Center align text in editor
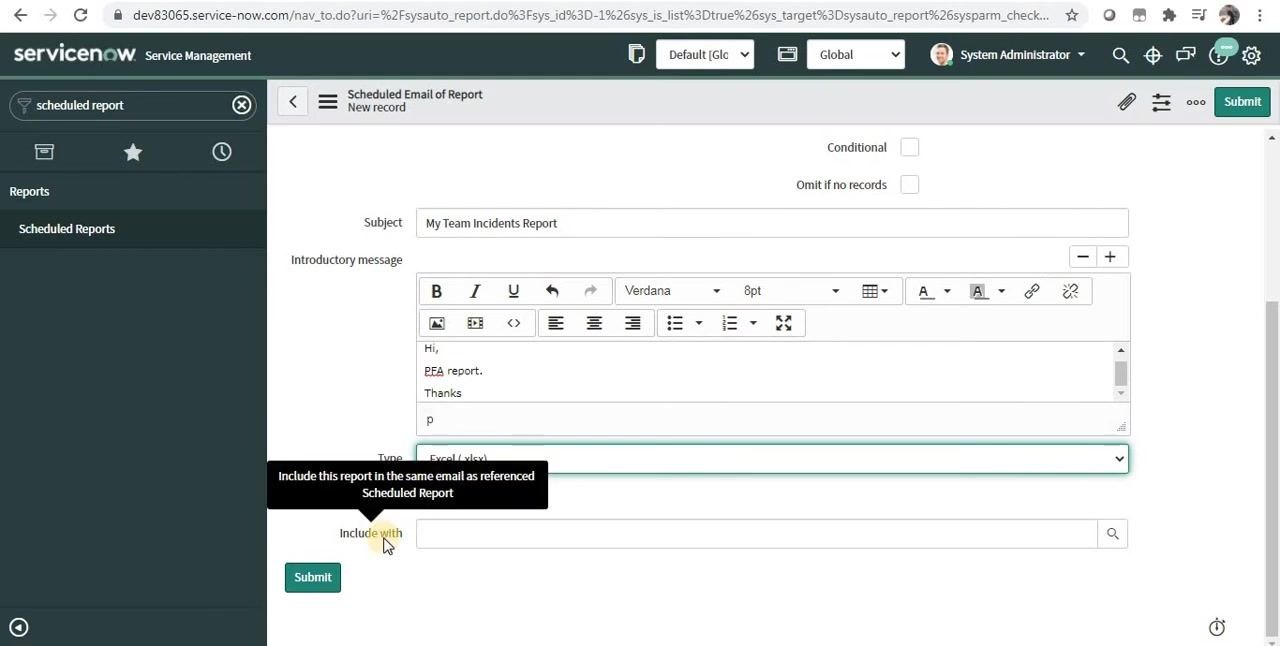 coord(594,323)
